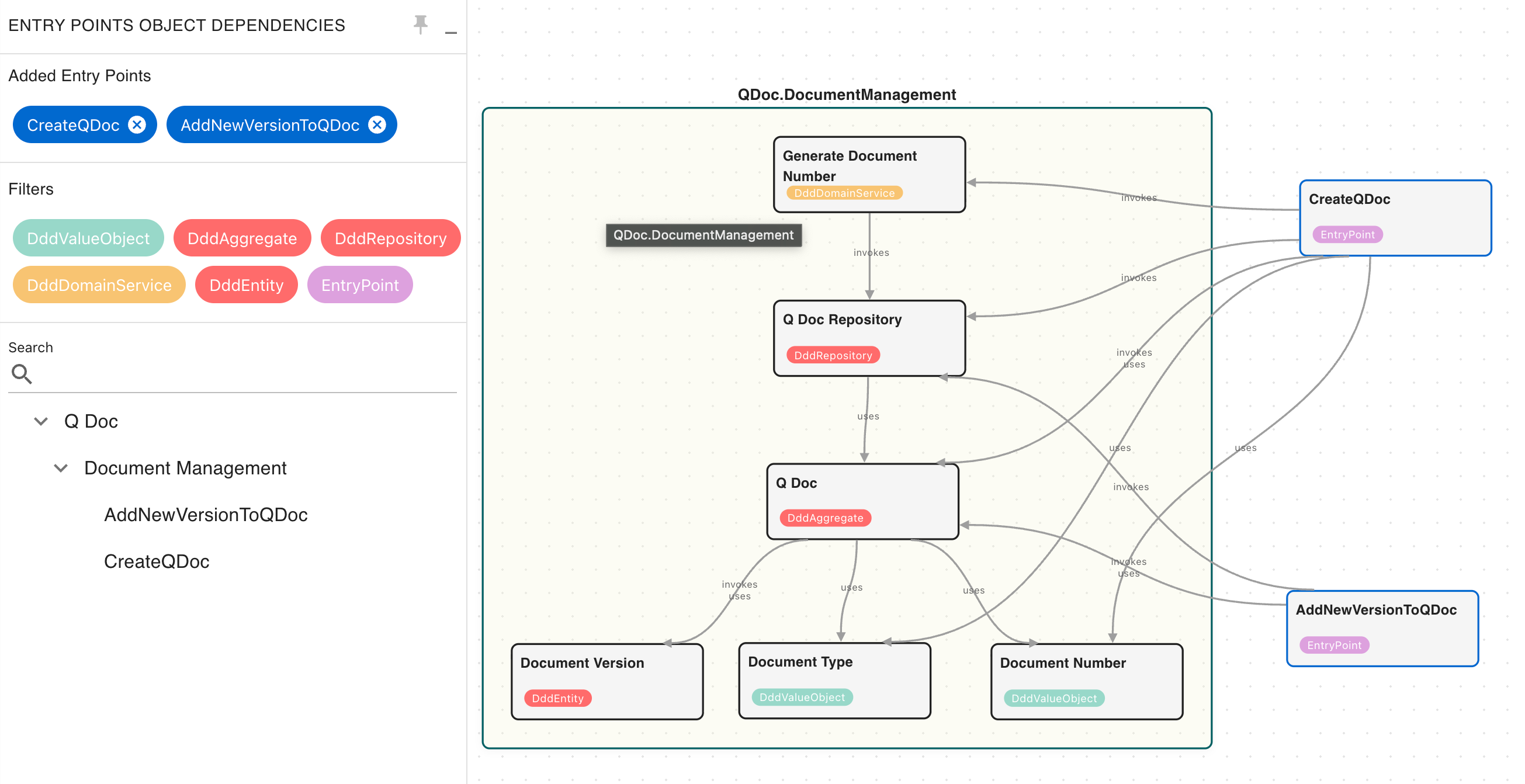Toggle the DddValueObject filter

click(88, 238)
